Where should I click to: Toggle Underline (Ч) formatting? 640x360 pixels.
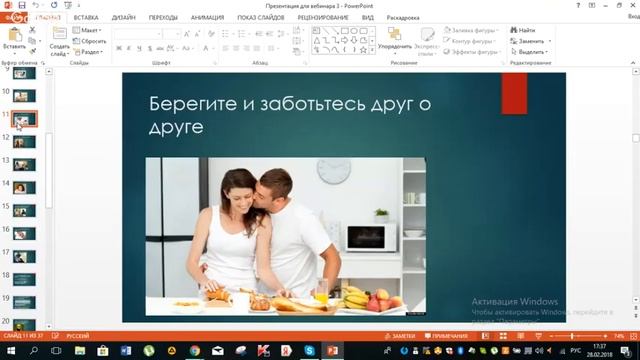(139, 48)
